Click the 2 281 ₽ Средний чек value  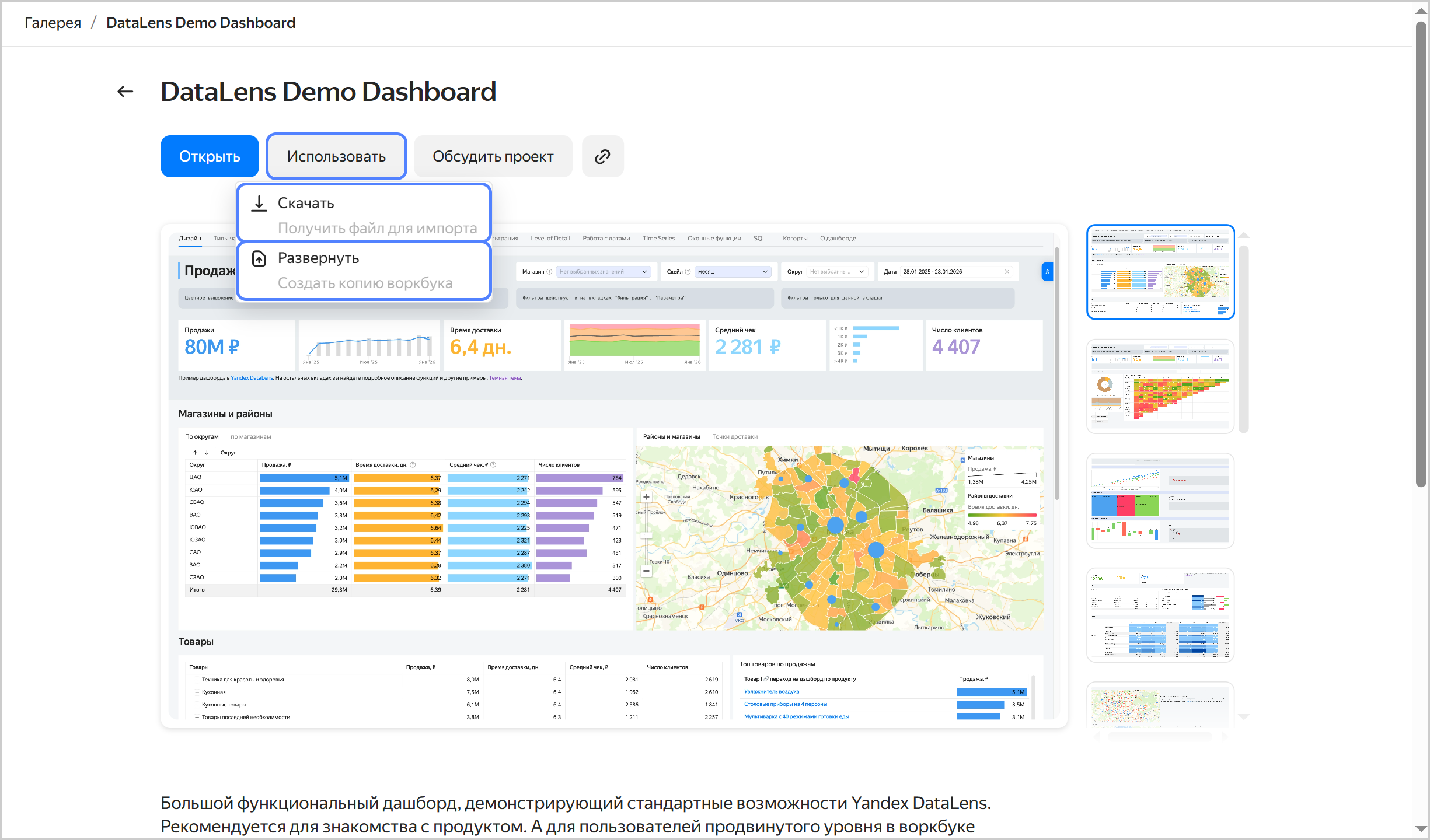point(748,347)
